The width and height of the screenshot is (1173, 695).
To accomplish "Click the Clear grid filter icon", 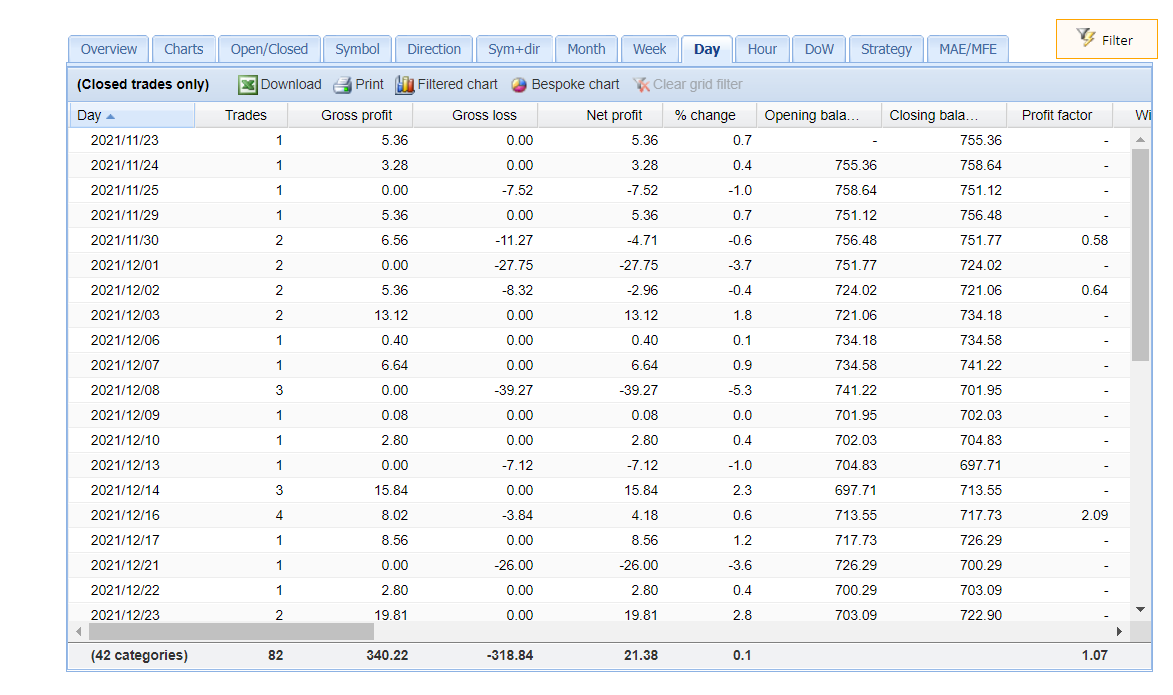I will (641, 84).
